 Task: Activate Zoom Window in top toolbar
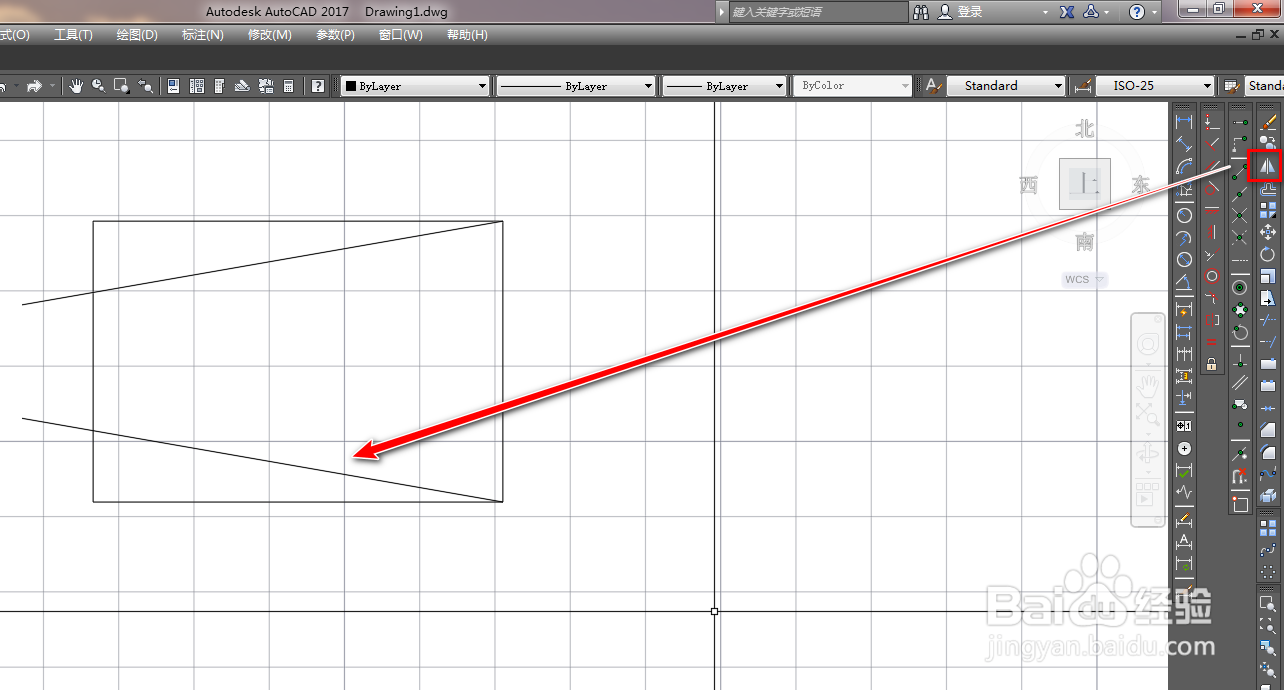[x=122, y=86]
